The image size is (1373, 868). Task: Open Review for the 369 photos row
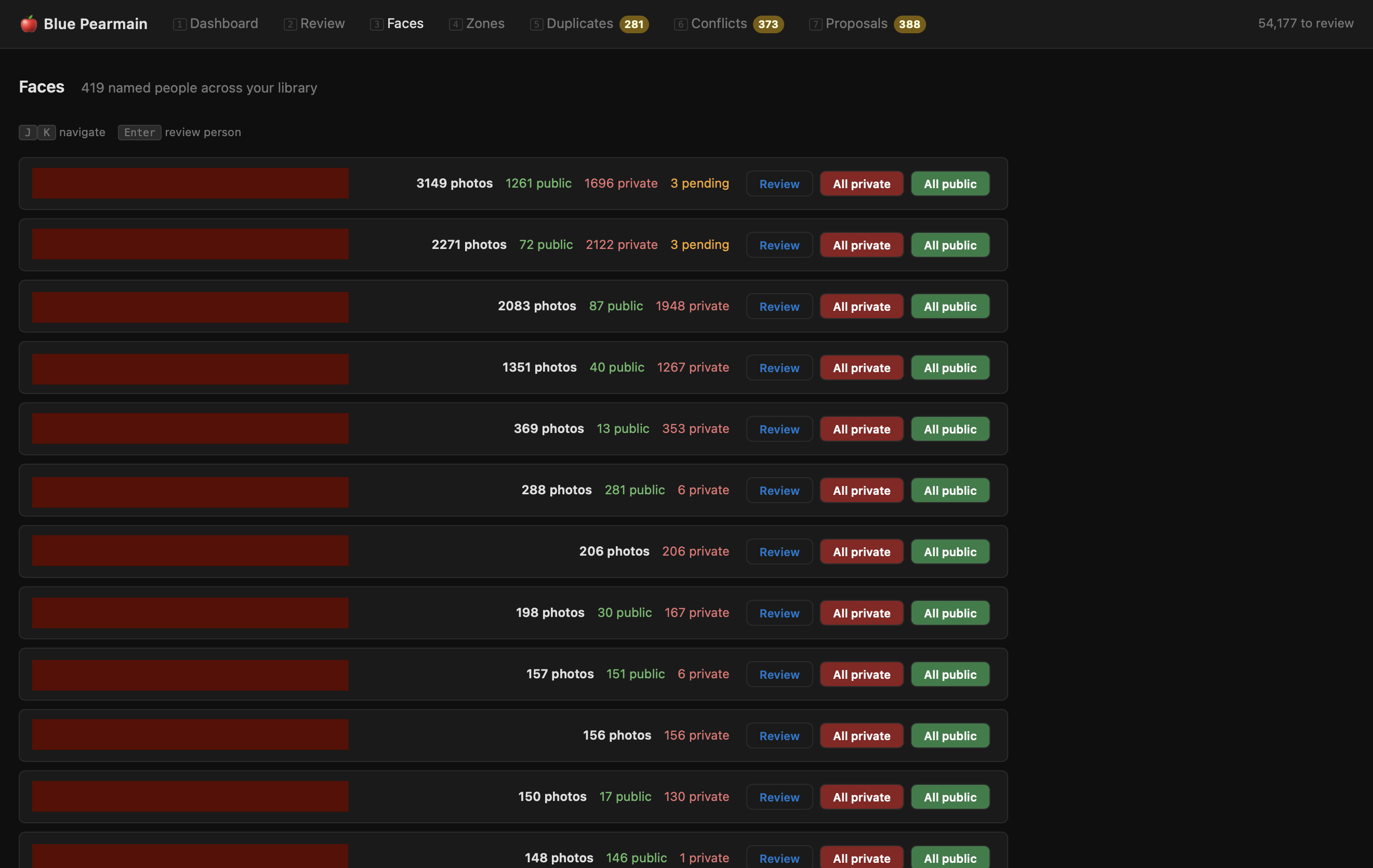(x=779, y=429)
